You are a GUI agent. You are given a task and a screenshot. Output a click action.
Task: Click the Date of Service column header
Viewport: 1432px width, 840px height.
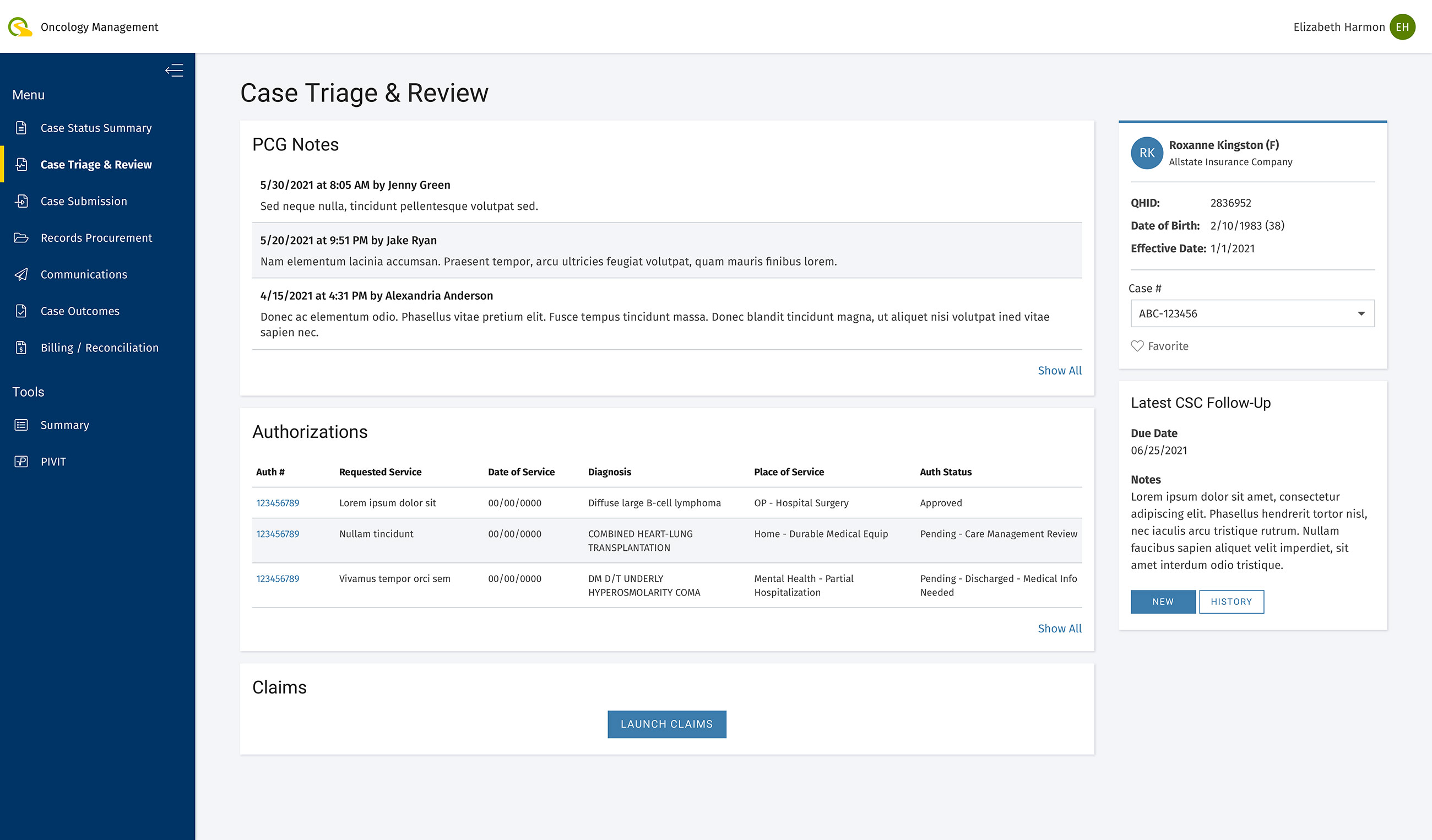521,472
